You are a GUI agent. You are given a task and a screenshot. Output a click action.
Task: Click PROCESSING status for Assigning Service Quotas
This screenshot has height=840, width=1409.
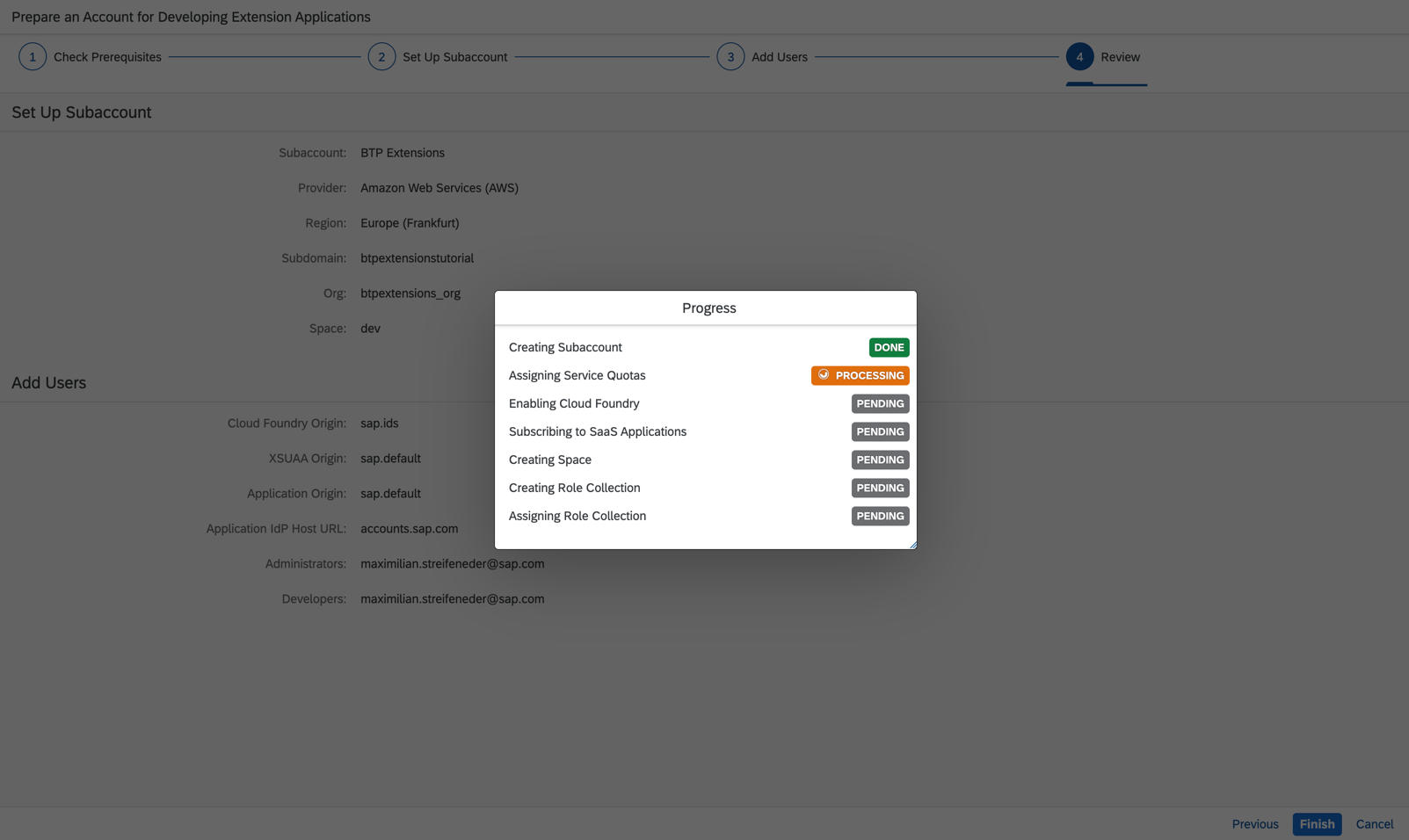pyautogui.click(x=860, y=376)
